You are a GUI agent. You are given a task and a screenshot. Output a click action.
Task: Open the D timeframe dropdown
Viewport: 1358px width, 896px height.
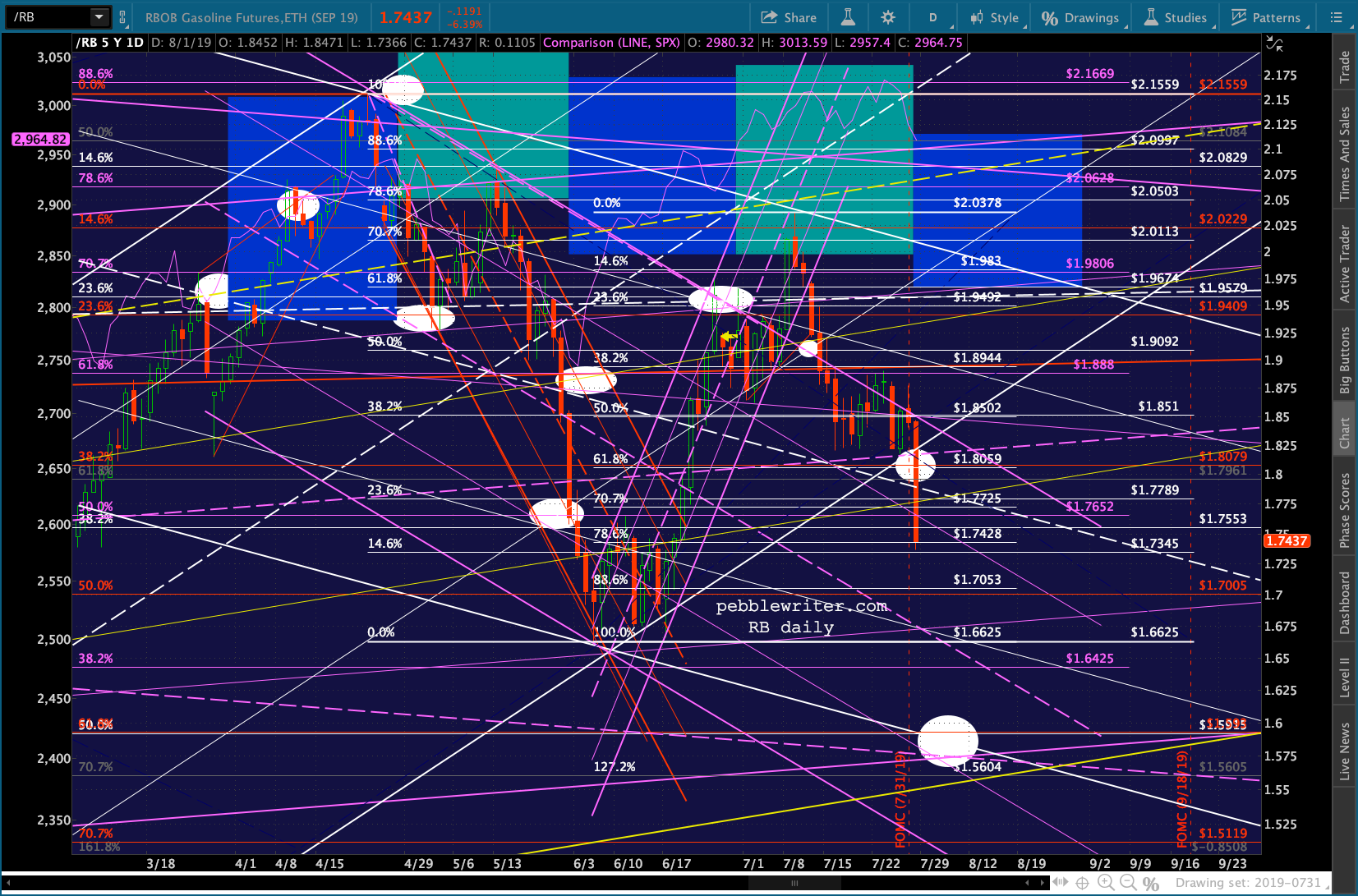933,17
